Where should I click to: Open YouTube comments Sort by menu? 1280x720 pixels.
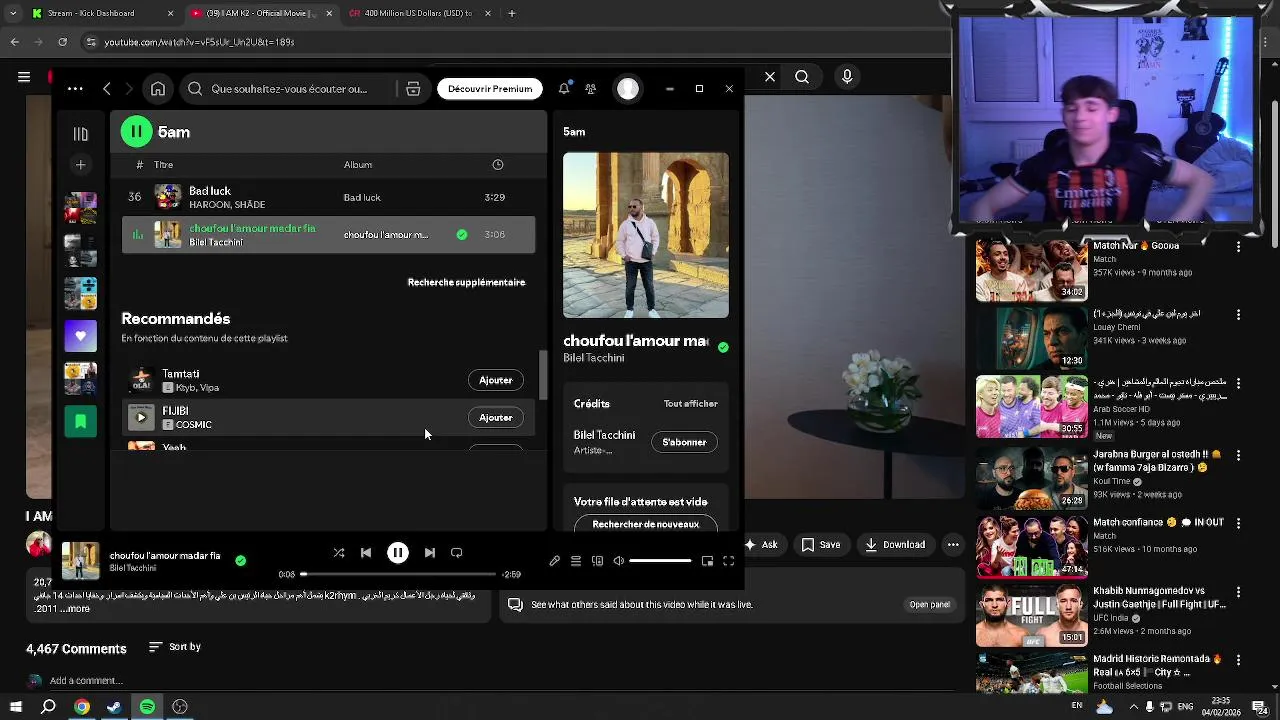(x=175, y=647)
